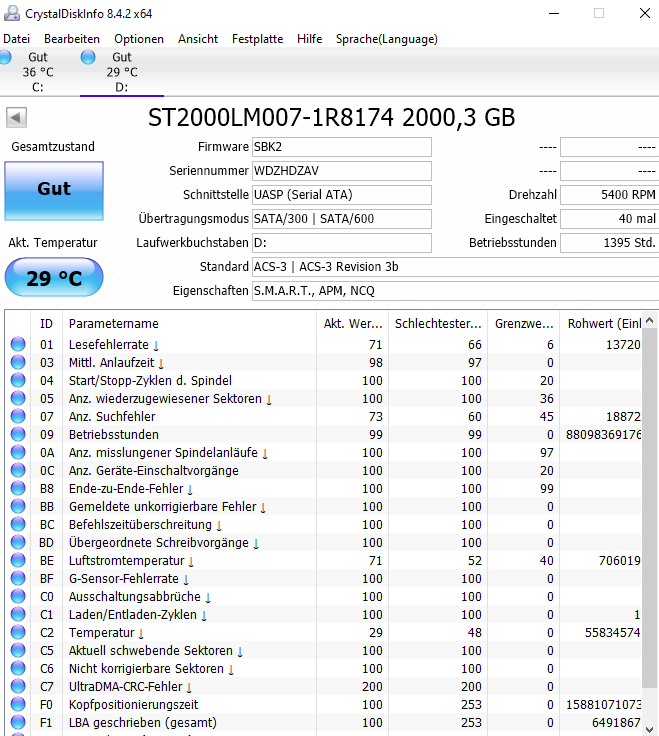659x736 pixels.
Task: Click the Übertragungsmodus field
Action: click(x=342, y=219)
